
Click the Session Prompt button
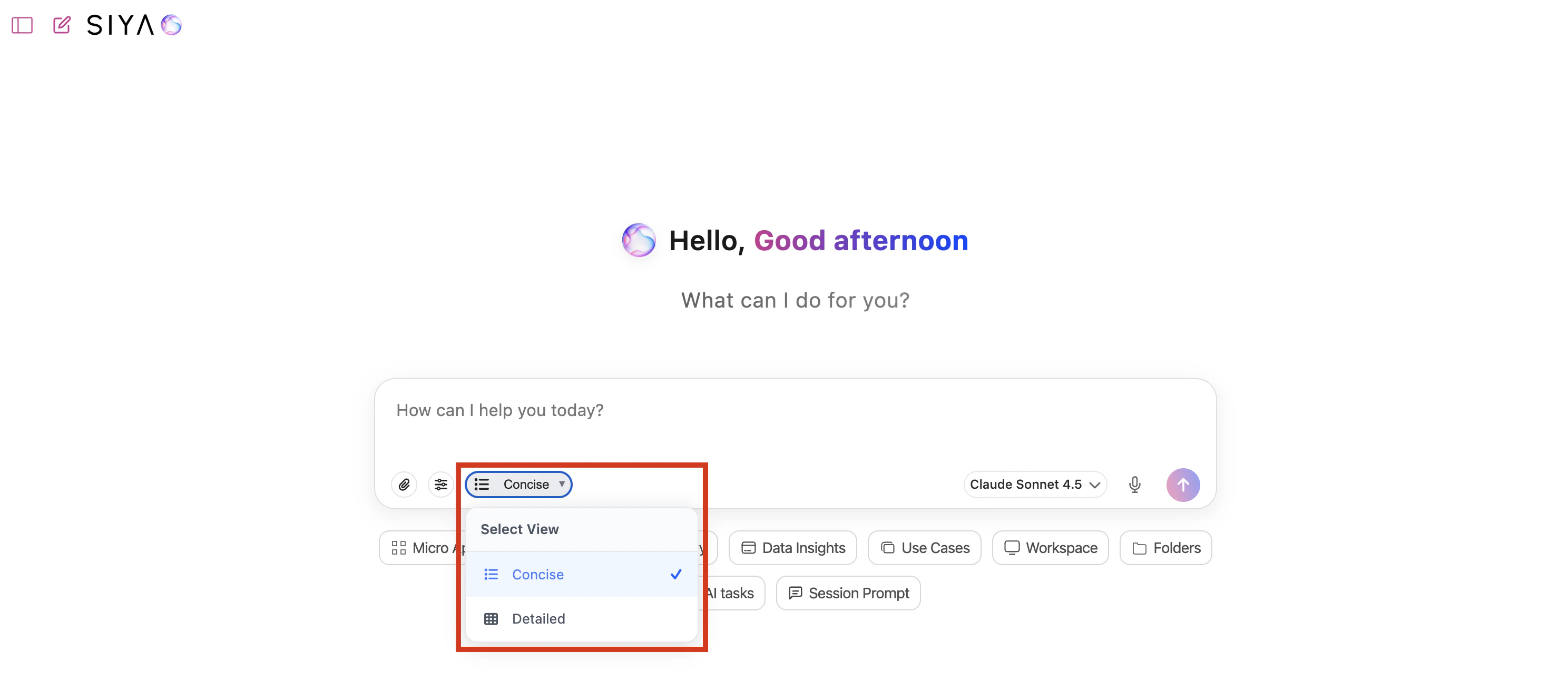848,593
